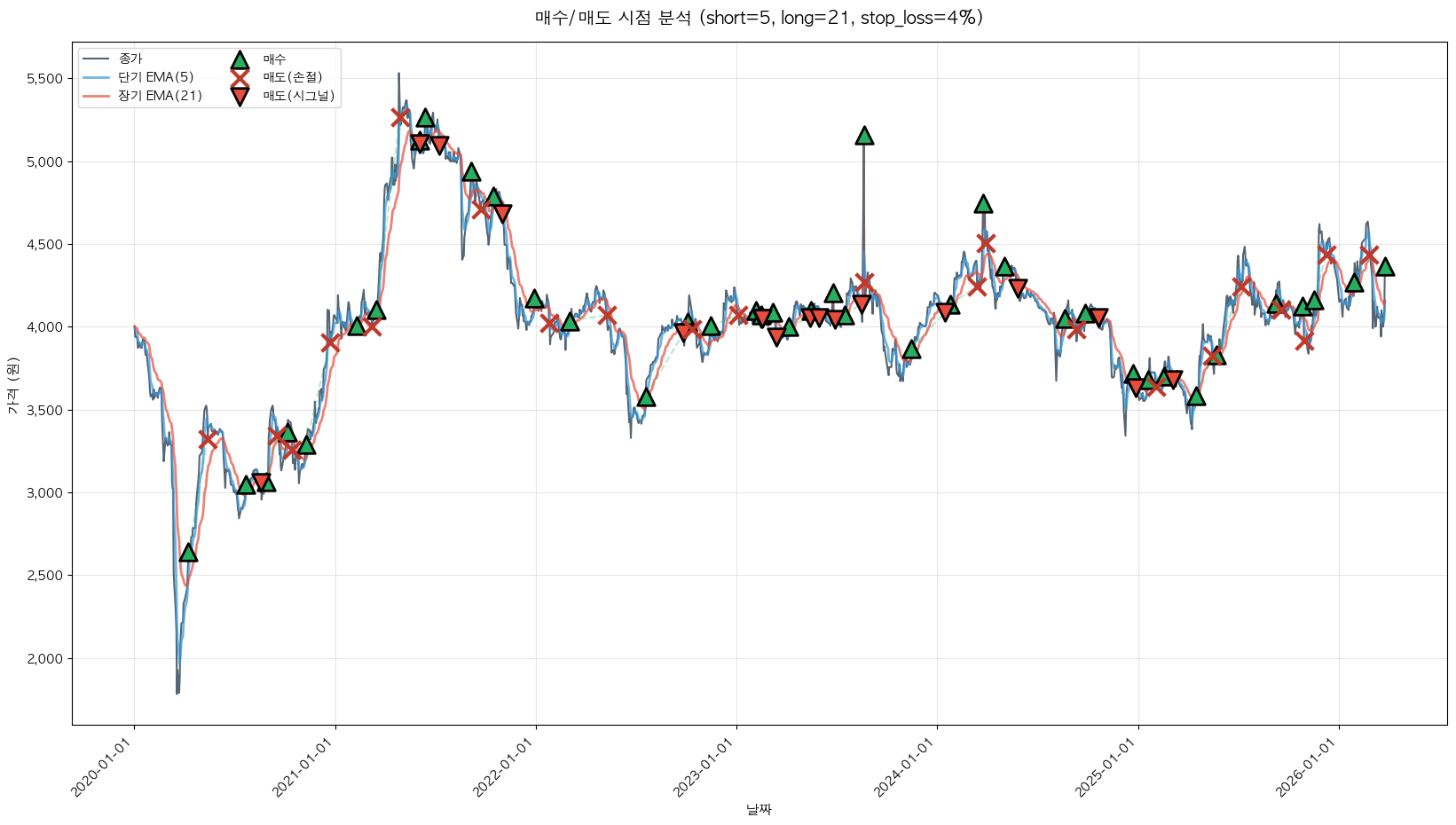
Task: Click the 5,500 y-axis tick label
Action: click(x=44, y=79)
